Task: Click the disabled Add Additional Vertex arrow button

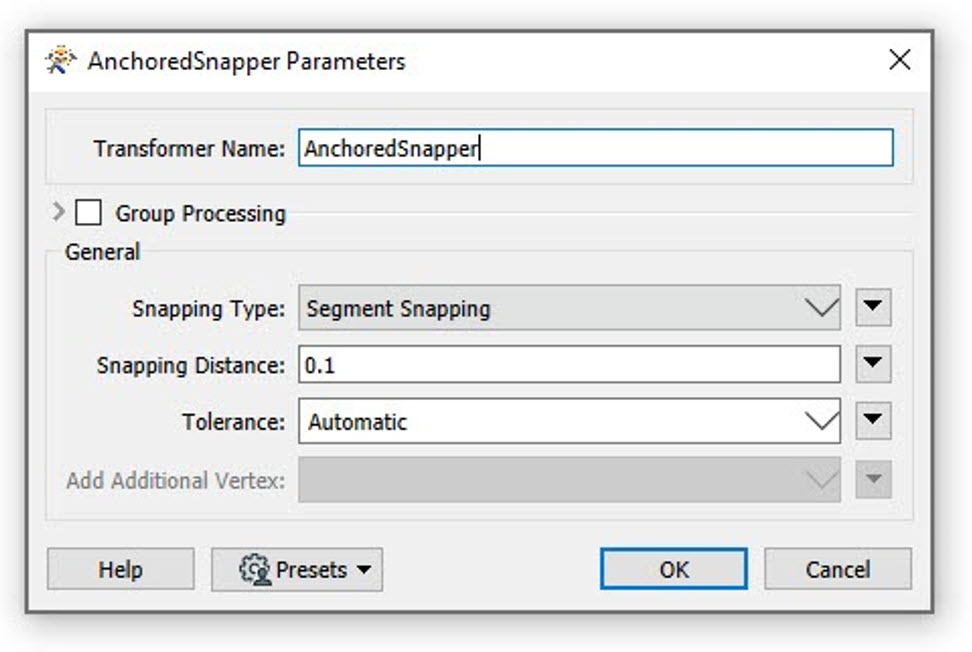Action: (873, 479)
